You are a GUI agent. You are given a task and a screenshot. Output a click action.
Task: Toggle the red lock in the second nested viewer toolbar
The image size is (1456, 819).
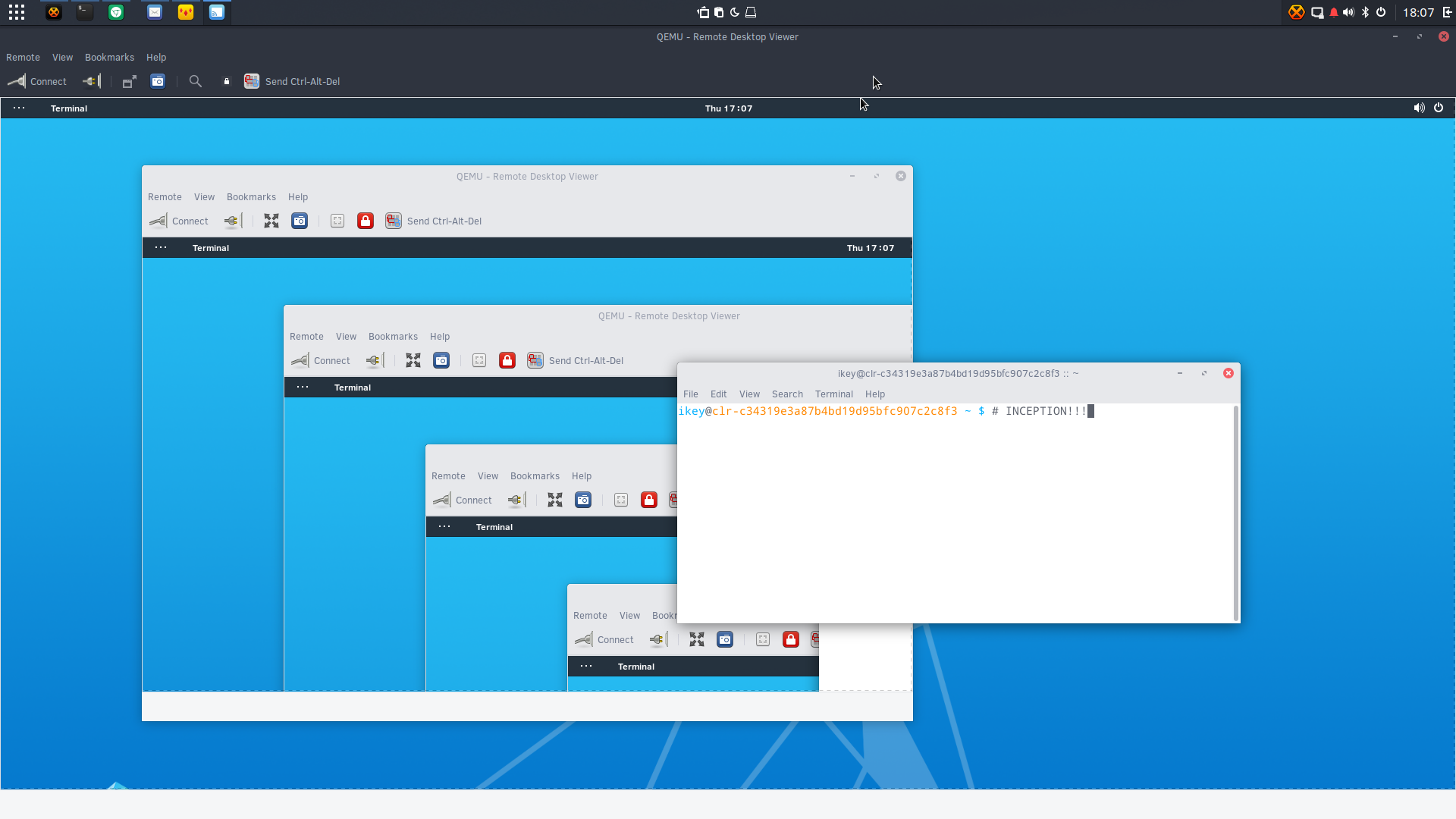(x=507, y=360)
